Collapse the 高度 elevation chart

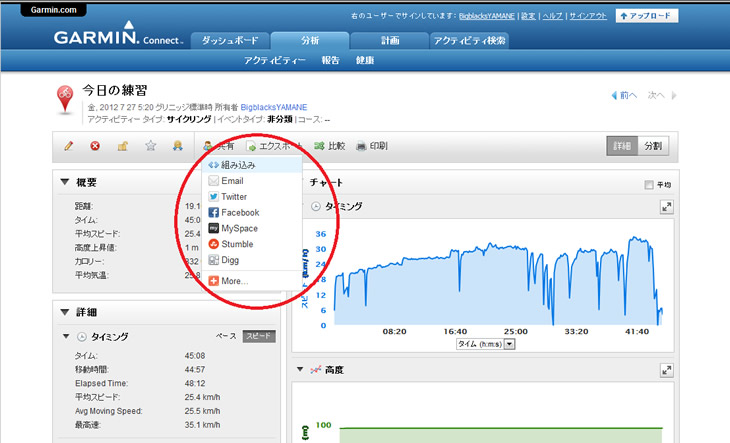click(x=300, y=369)
